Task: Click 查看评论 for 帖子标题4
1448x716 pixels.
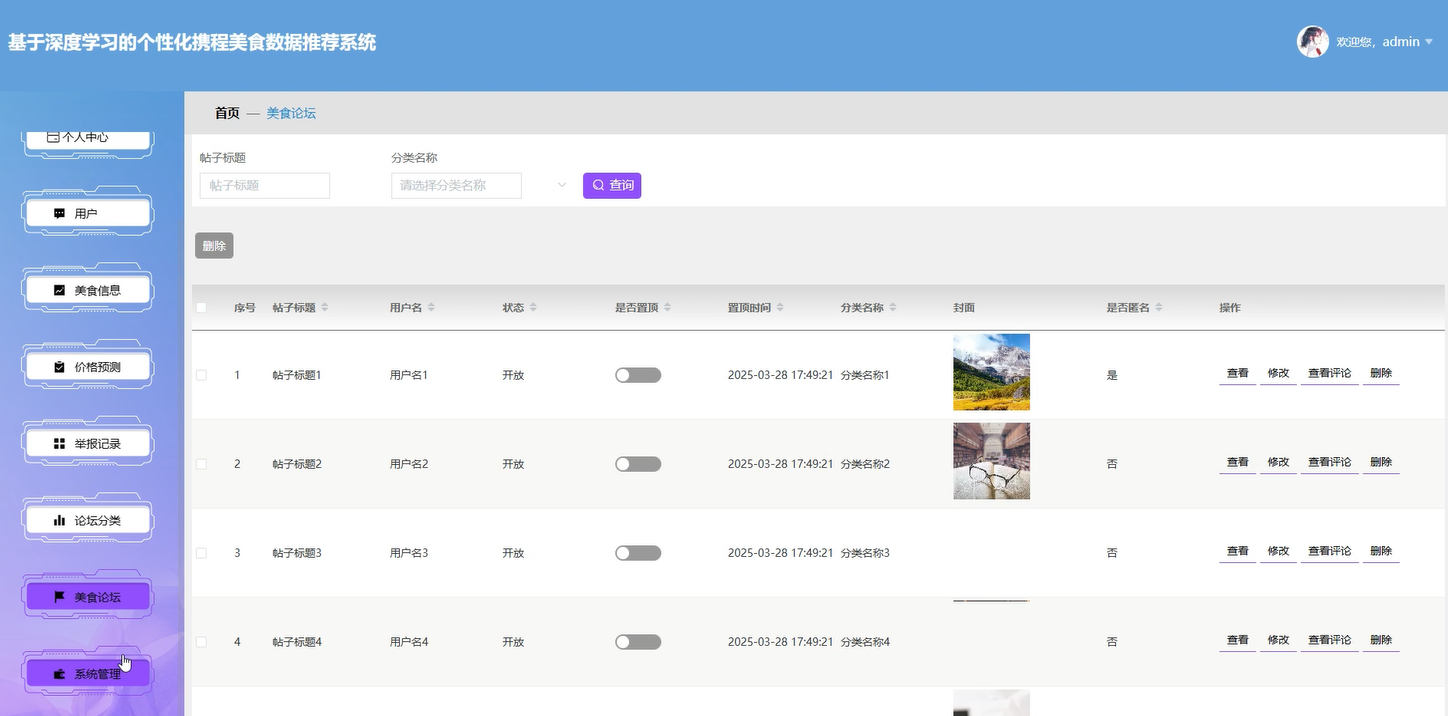Action: [1329, 640]
